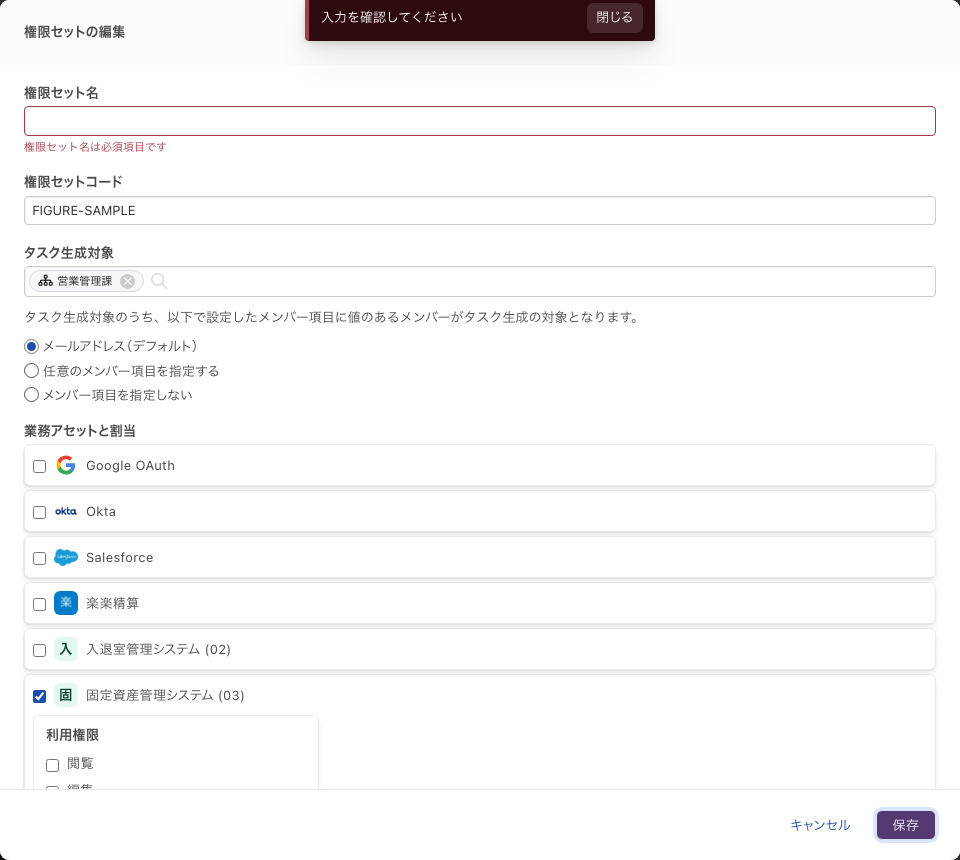
Task: Click the 権限セット名は必須項目です error message
Action: pos(95,147)
